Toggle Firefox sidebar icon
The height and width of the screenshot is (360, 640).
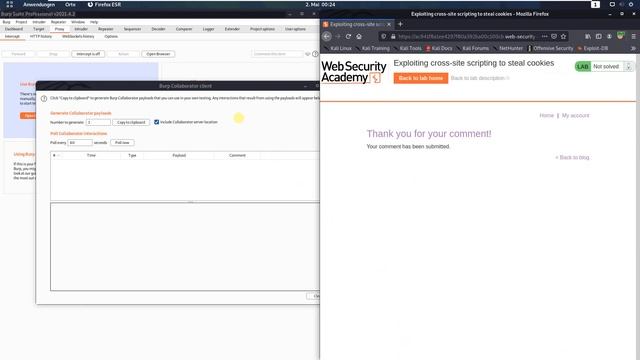point(598,36)
